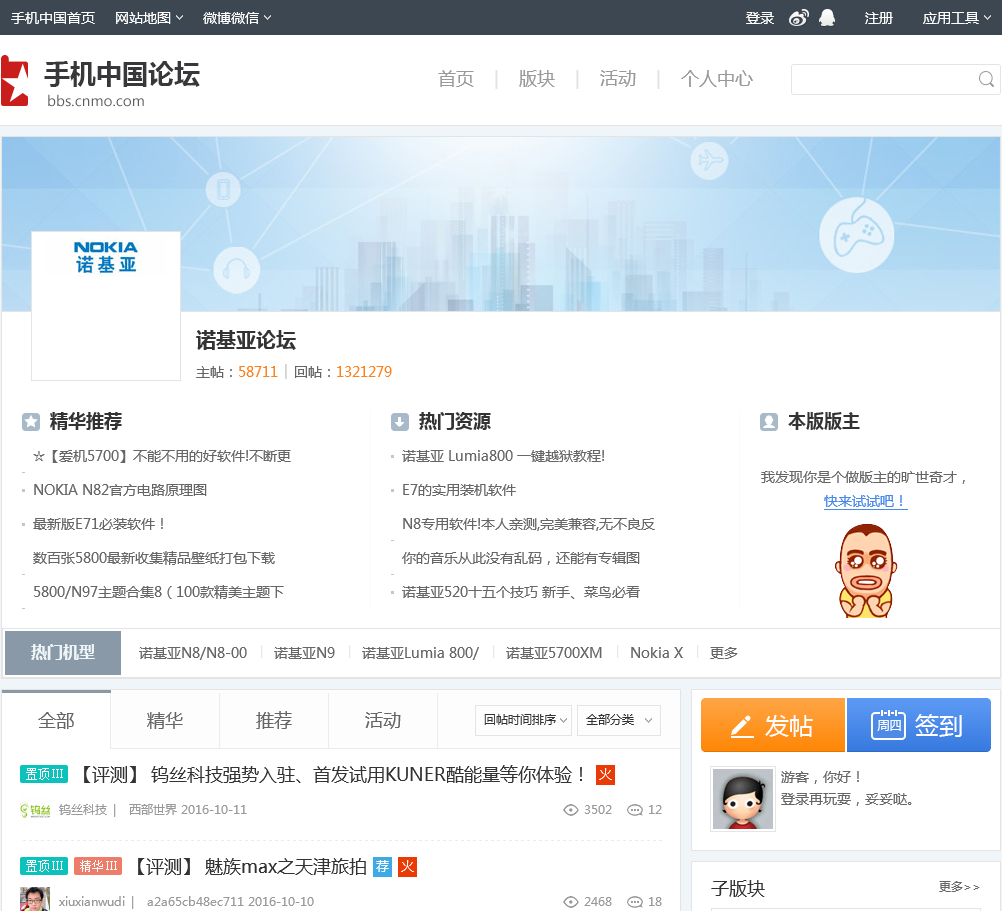Click the 荐 recommend badge on 魅族max post
The height and width of the screenshot is (911, 1002).
pyautogui.click(x=382, y=867)
